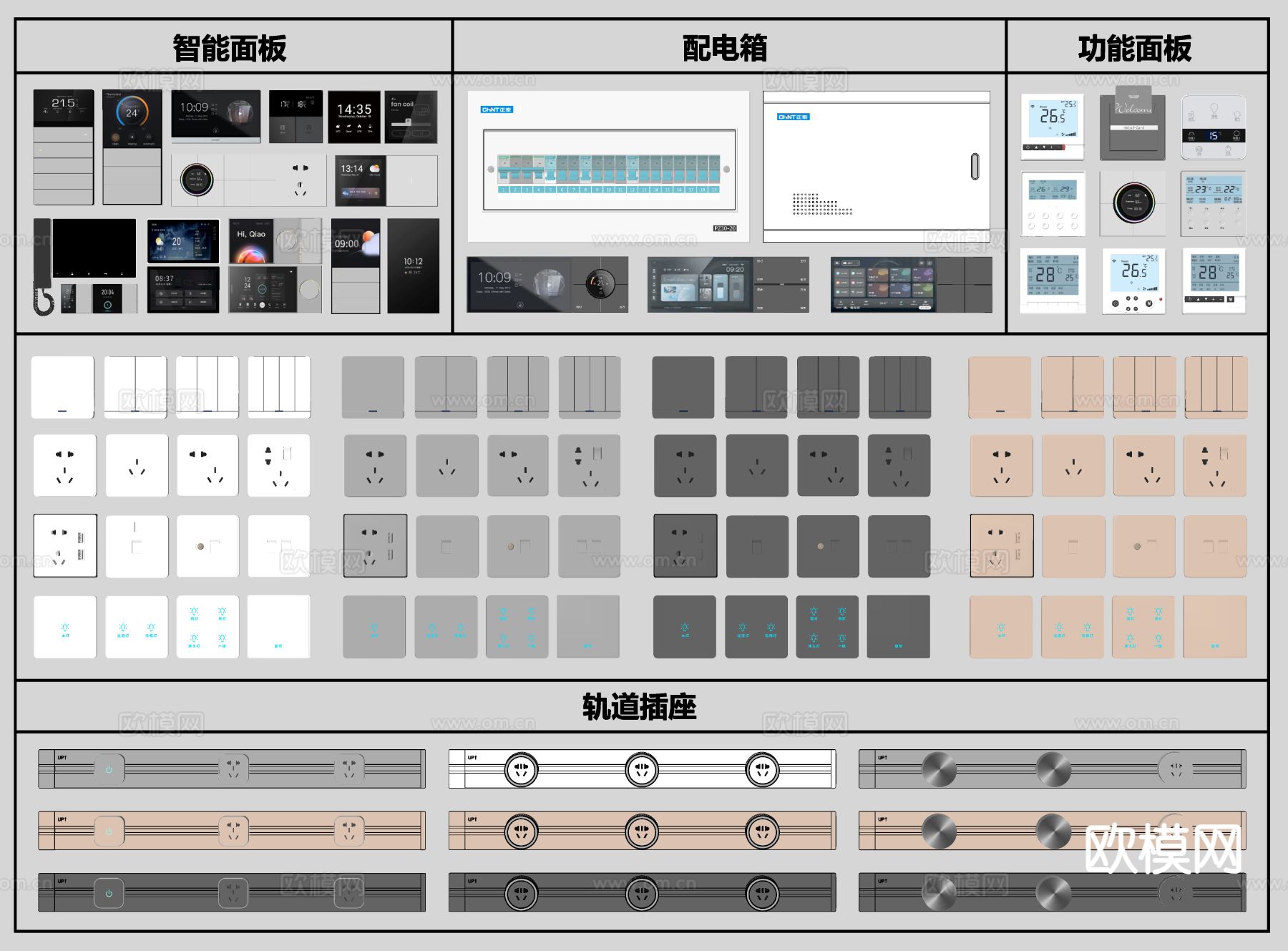Toggle the white one-gang switch
Viewport: 1288px width, 951px height.
[x=62, y=387]
